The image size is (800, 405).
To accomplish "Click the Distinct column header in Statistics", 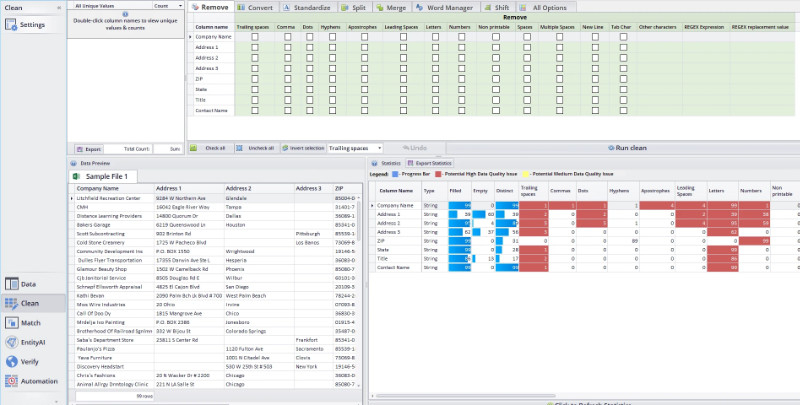I will coord(506,190).
